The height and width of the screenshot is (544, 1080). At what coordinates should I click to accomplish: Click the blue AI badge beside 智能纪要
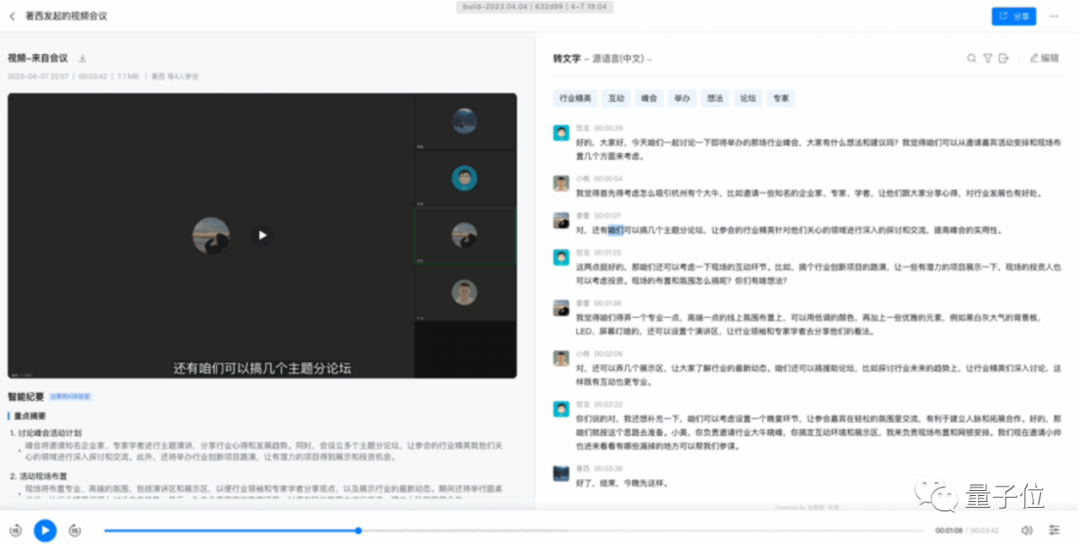click(x=70, y=397)
